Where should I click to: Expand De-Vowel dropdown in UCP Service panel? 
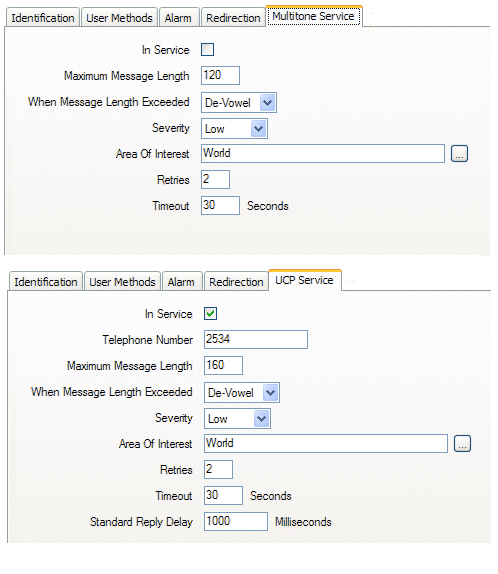(x=242, y=392)
